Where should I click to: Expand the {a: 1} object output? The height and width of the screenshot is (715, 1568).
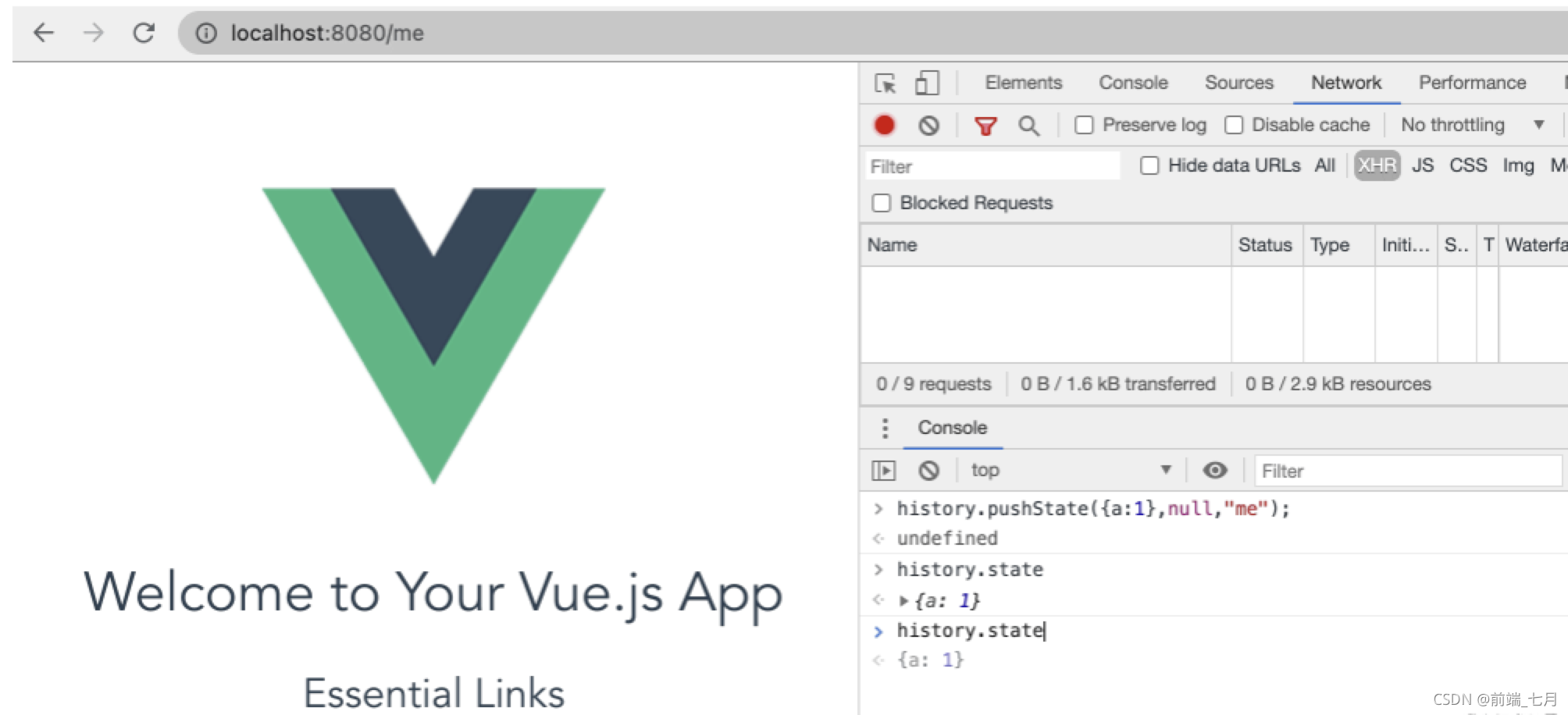point(904,600)
